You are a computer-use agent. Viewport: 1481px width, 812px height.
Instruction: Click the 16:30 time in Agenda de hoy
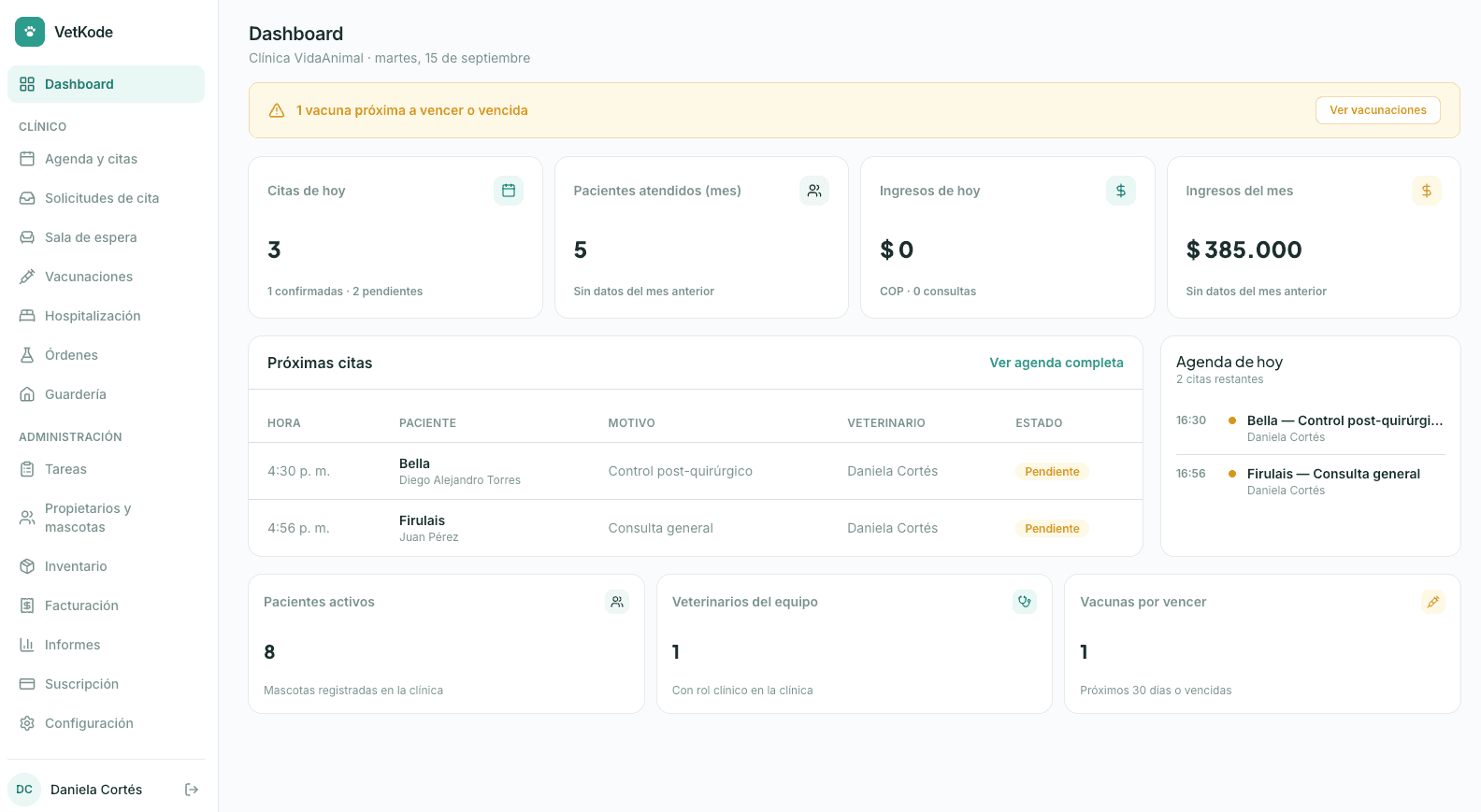point(1191,420)
